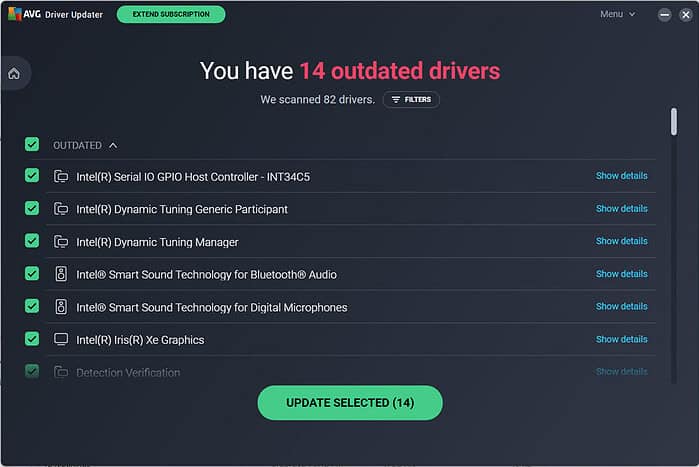
Task: Click device icon beside Dynamic Tuning Generic Participant
Action: [61, 209]
